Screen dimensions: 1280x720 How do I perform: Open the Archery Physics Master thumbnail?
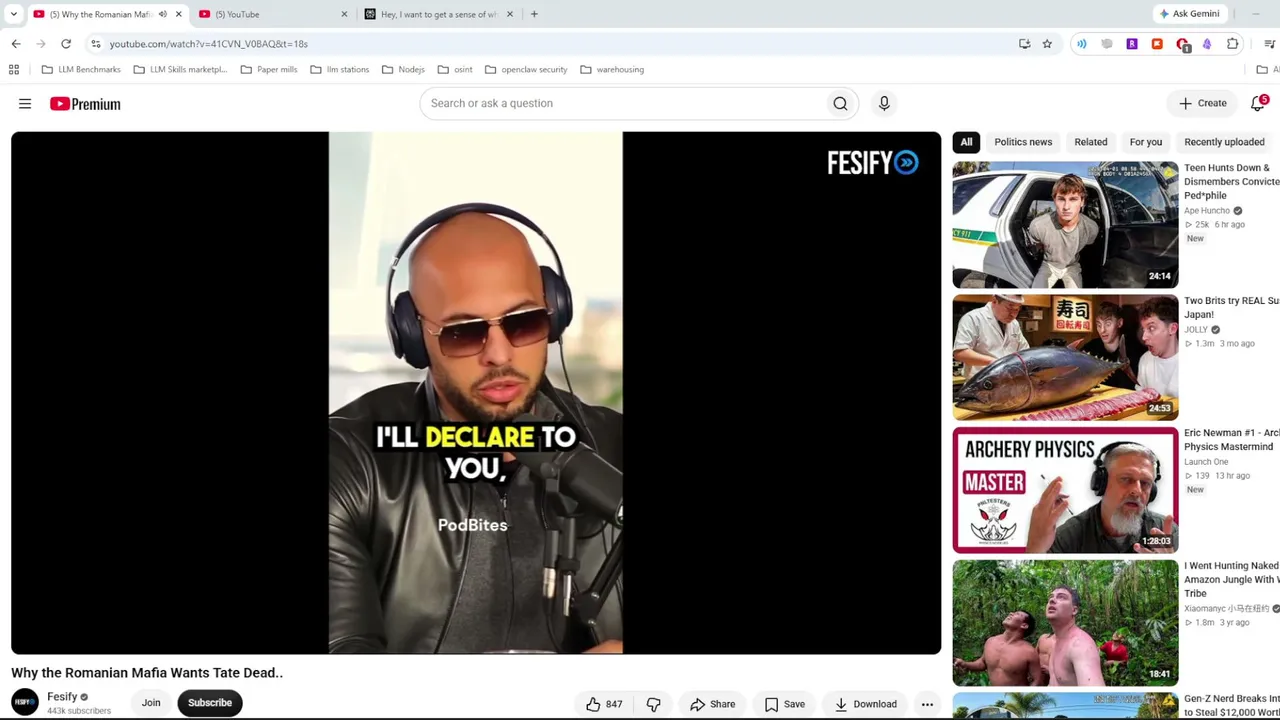pyautogui.click(x=1065, y=490)
